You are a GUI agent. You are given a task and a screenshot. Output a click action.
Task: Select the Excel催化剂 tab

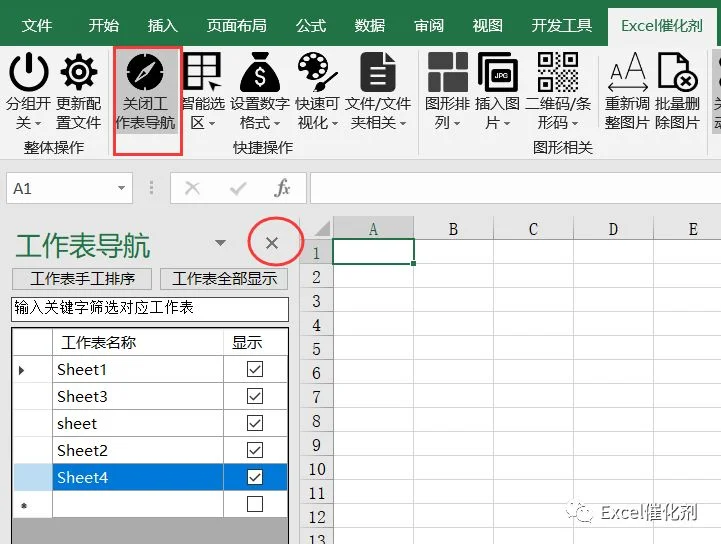point(662,26)
